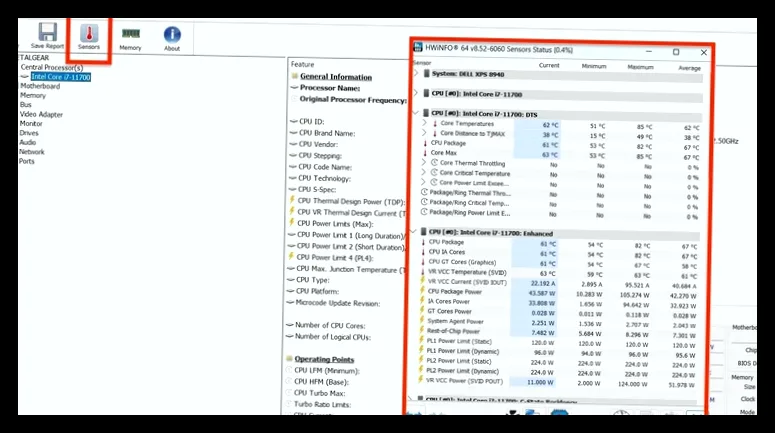Select the CPU ID: feature row
775x433 pixels.
click(x=312, y=122)
